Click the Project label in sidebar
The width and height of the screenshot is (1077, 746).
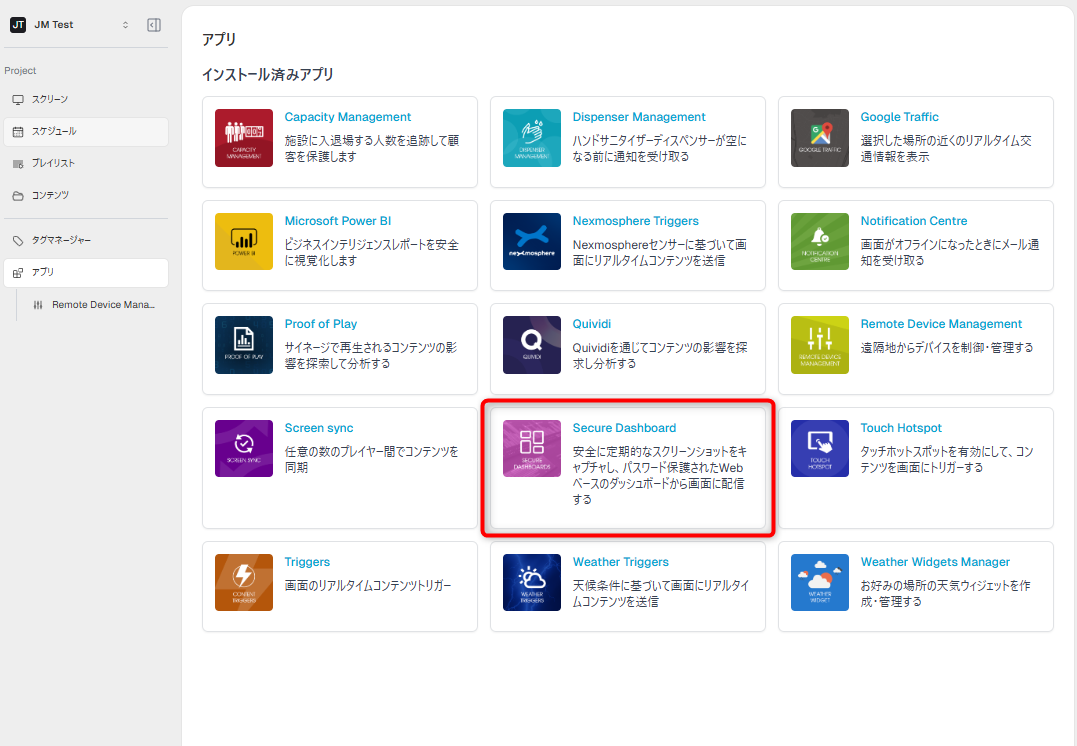click(x=20, y=71)
